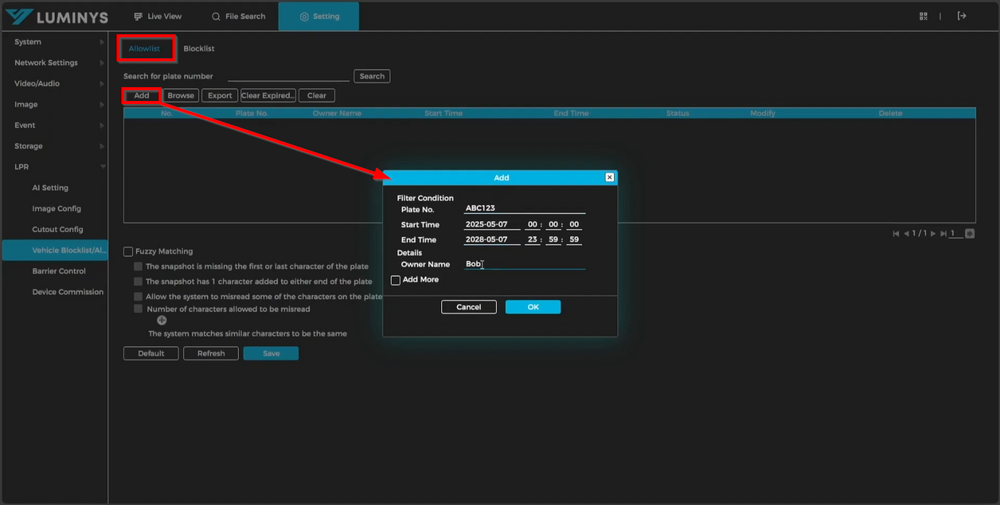The height and width of the screenshot is (505, 1000).
Task: Collapse the LPR section in sidebar
Action: [x=54, y=166]
